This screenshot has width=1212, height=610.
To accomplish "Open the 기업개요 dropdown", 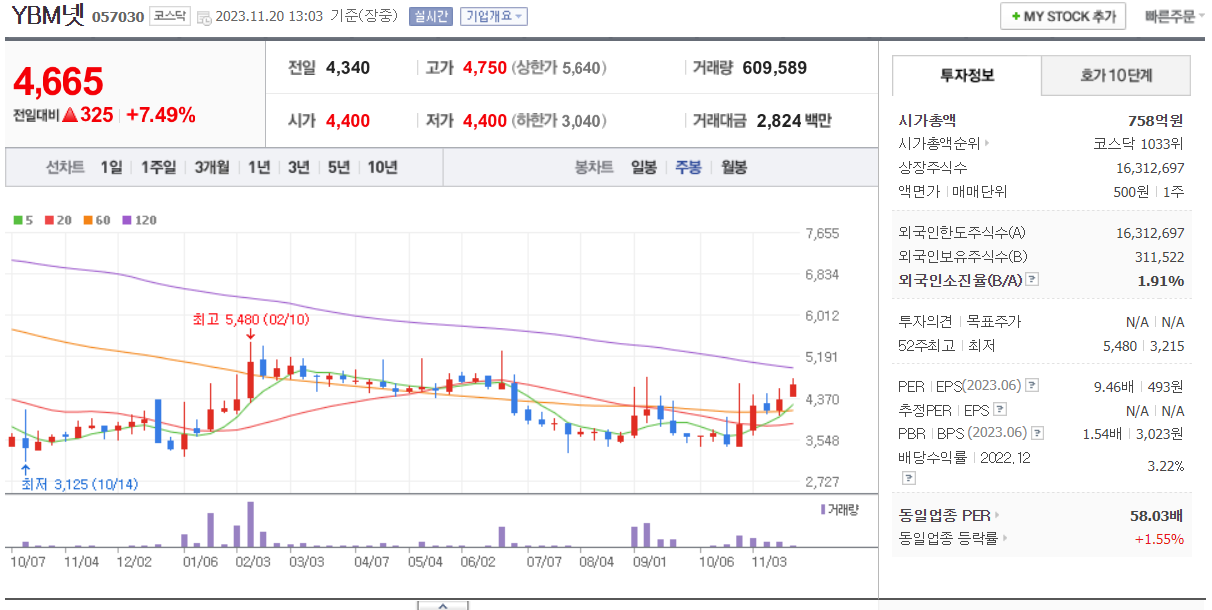I will click(x=493, y=17).
